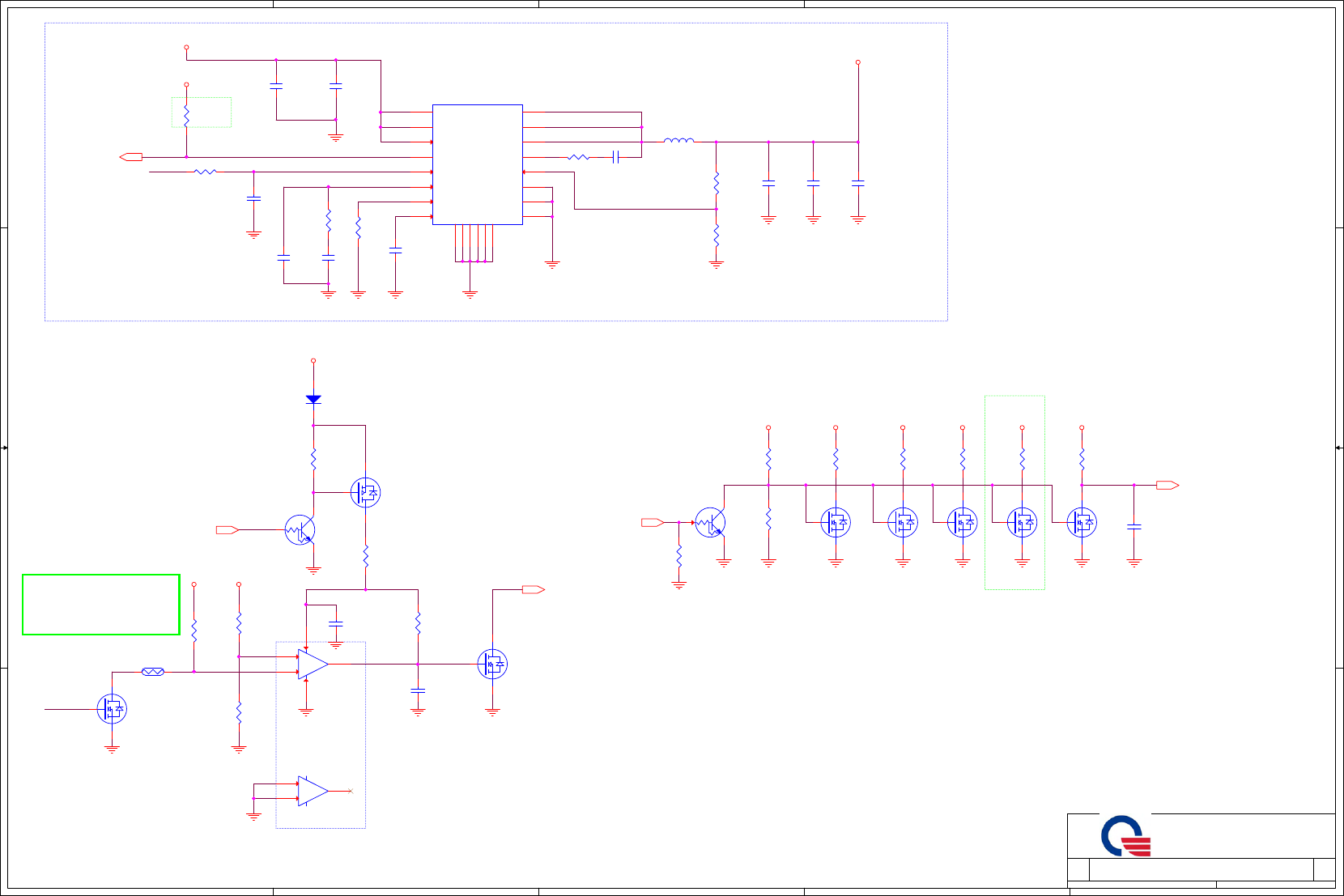This screenshot has height=896, width=1344.
Task: Select the upper op-amp triangle
Action: point(313,664)
